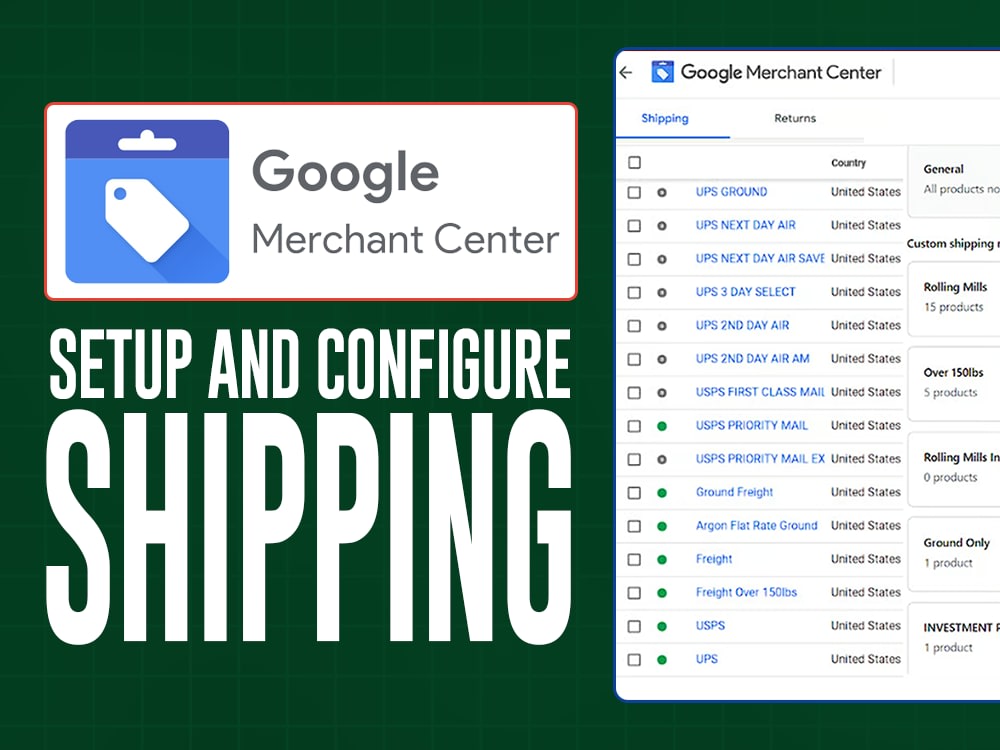Open the Ground Freight service link
Image resolution: width=1000 pixels, height=750 pixels.
[x=734, y=492]
